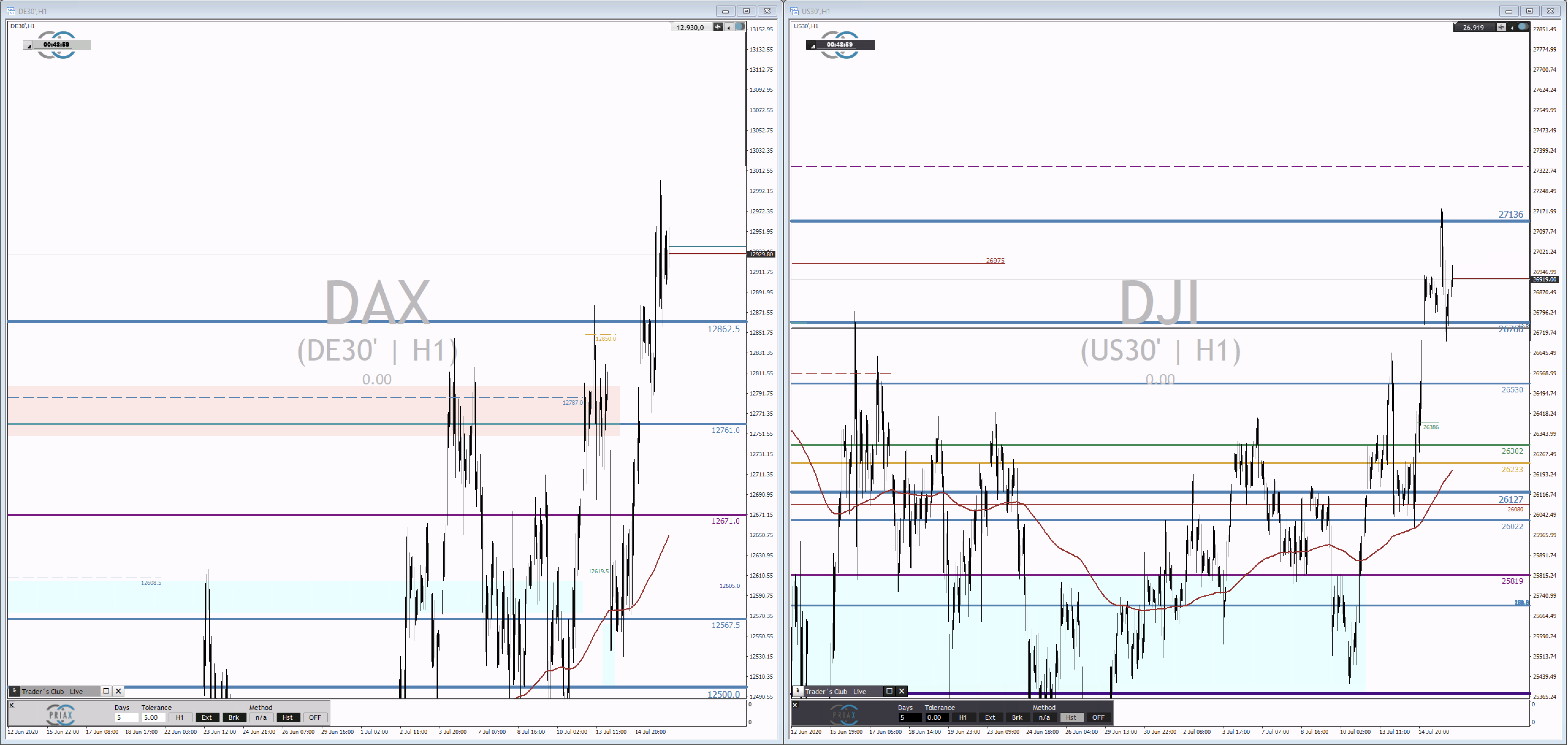
Task: Click current price tag 12929.80 on DAX axis
Action: 761,254
